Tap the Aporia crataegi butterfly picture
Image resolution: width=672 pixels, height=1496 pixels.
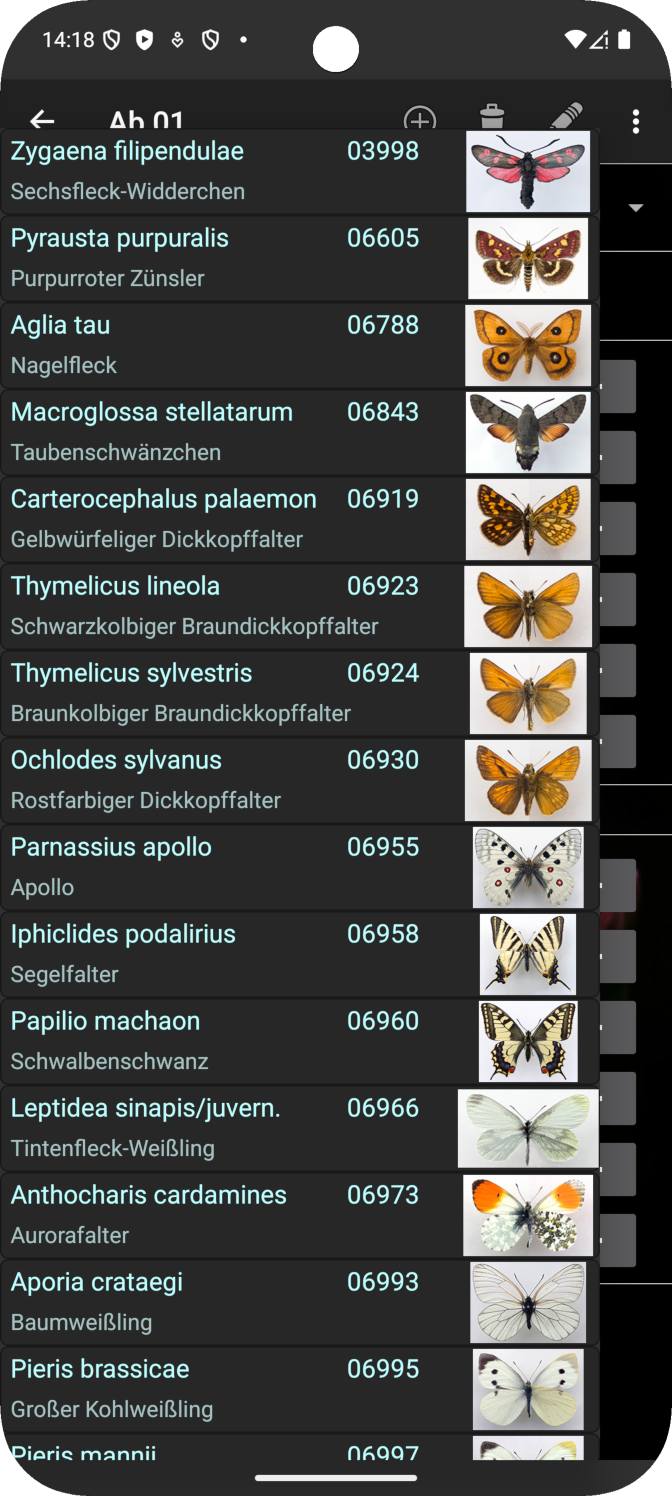pyautogui.click(x=528, y=1302)
